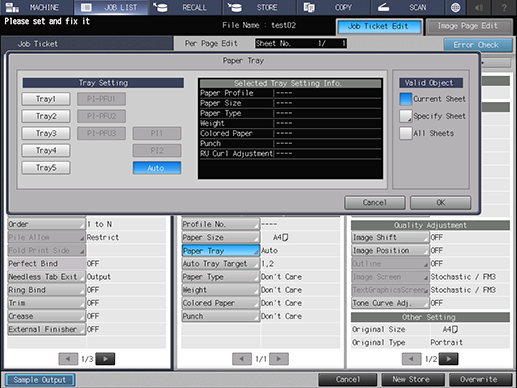Switch to the JOB LIST tab
517x388 pixels.
pos(111,7)
